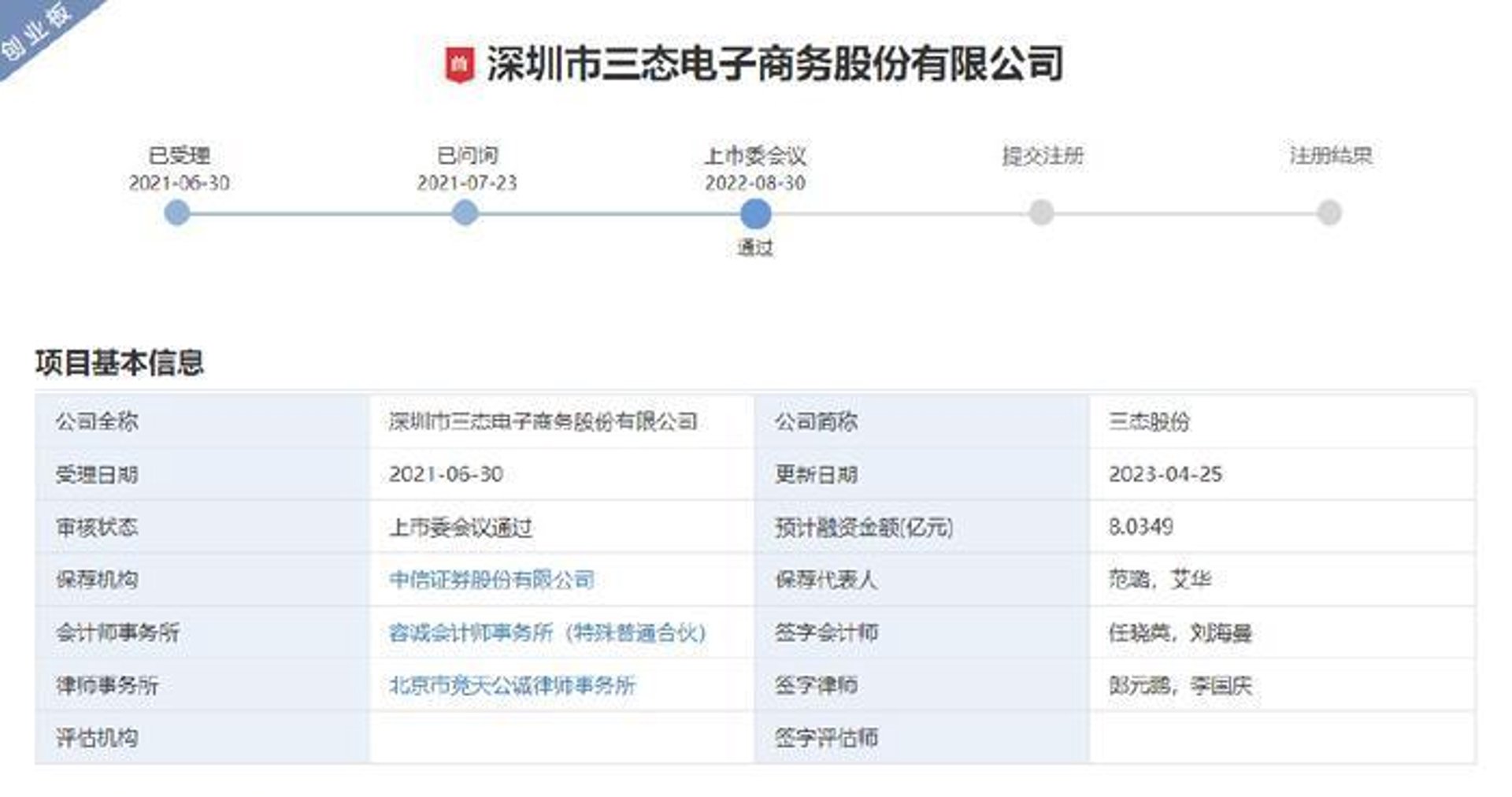Click the 创业板 corner ribbon label

click(35, 32)
